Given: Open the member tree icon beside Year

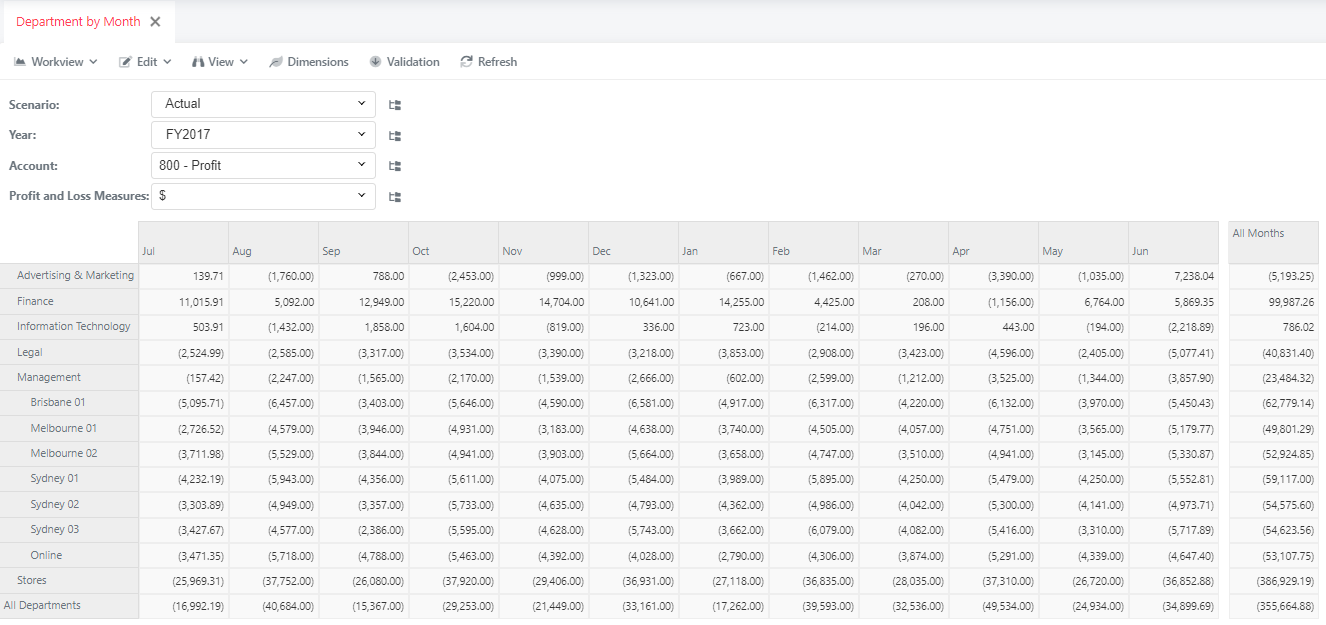Looking at the screenshot, I should click(x=394, y=135).
